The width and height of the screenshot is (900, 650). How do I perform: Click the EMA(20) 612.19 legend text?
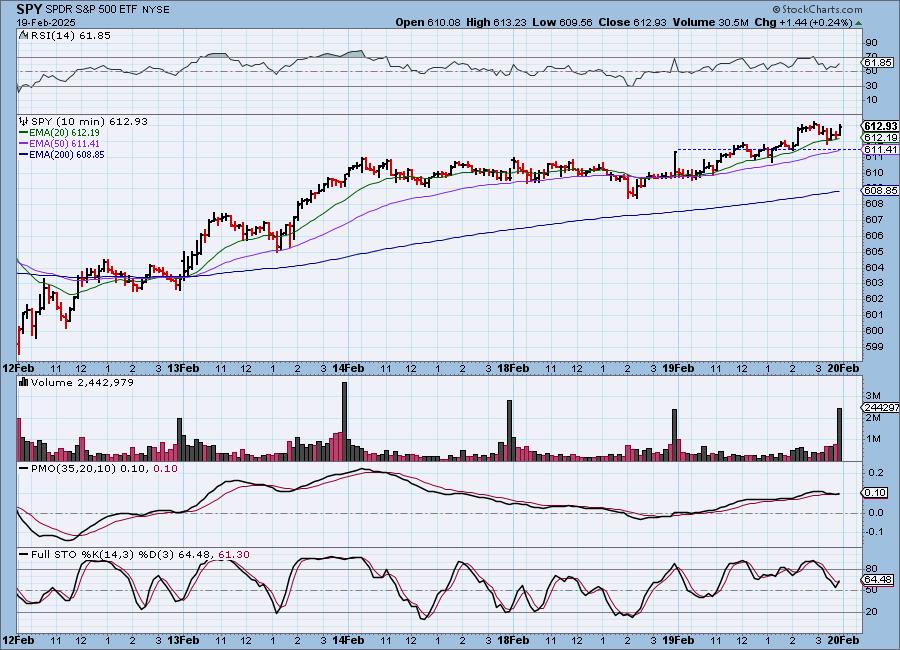64,133
